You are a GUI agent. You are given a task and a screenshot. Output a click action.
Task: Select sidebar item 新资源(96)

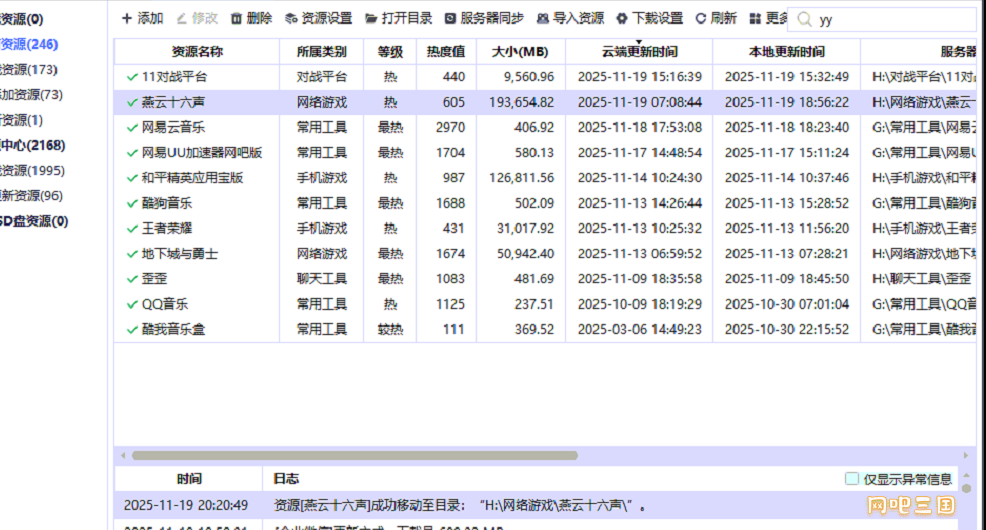[x=31, y=196]
